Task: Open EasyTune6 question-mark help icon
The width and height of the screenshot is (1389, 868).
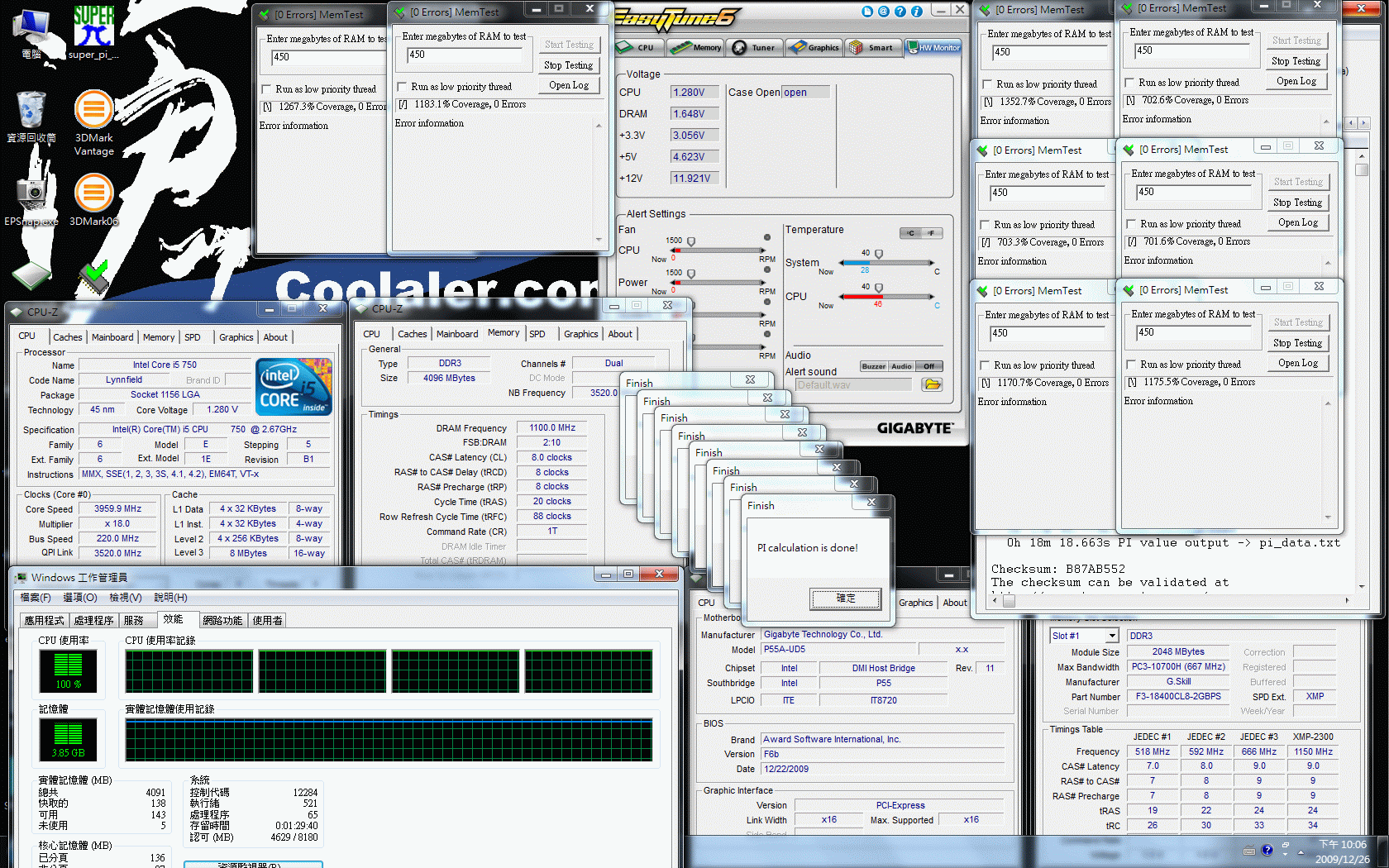Action: tap(900, 12)
